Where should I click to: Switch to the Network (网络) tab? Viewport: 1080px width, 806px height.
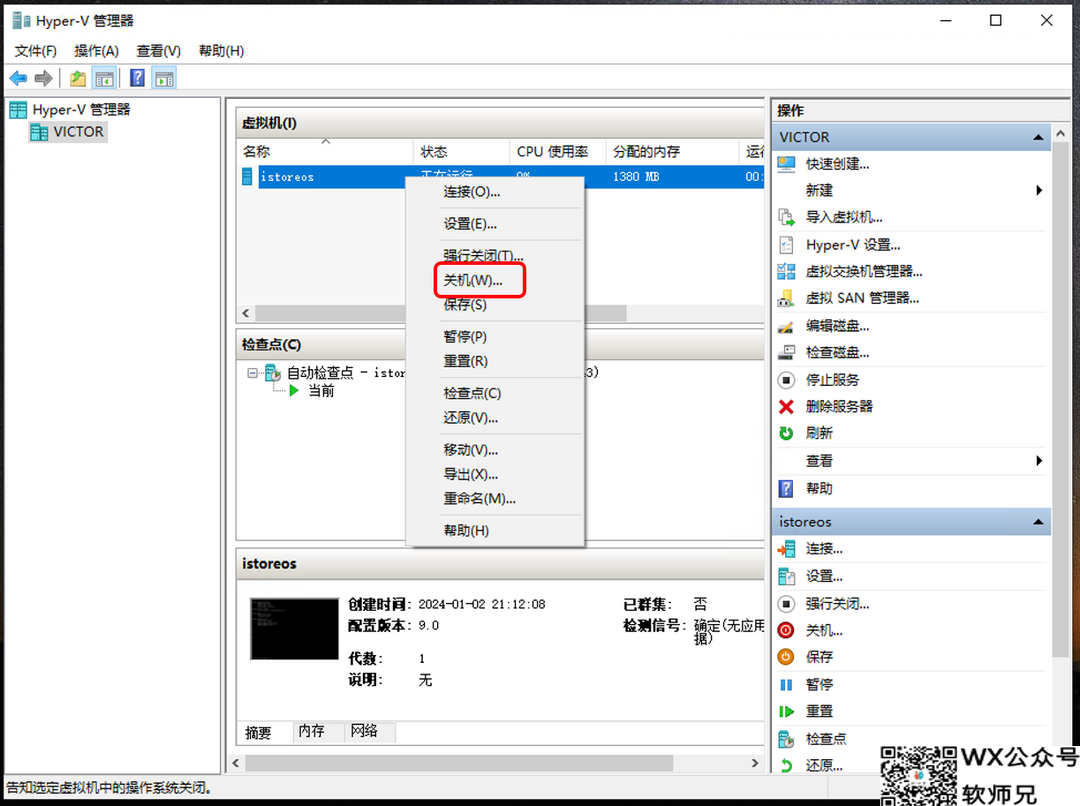pos(364,731)
